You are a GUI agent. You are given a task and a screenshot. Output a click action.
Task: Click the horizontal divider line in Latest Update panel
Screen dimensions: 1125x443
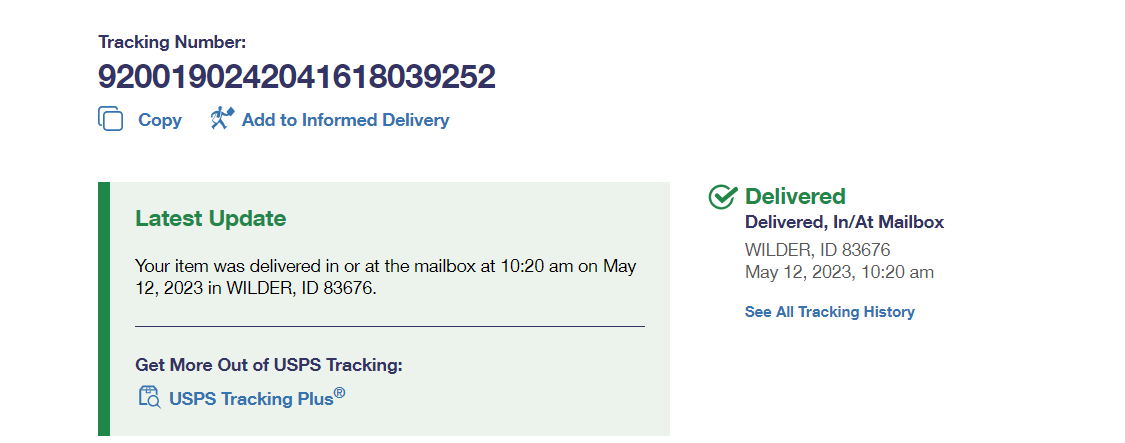389,326
